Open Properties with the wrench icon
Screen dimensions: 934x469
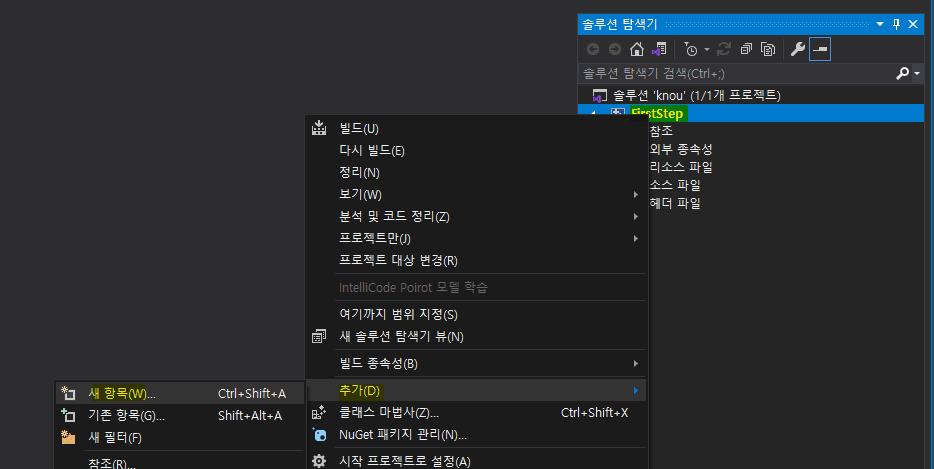[x=797, y=49]
